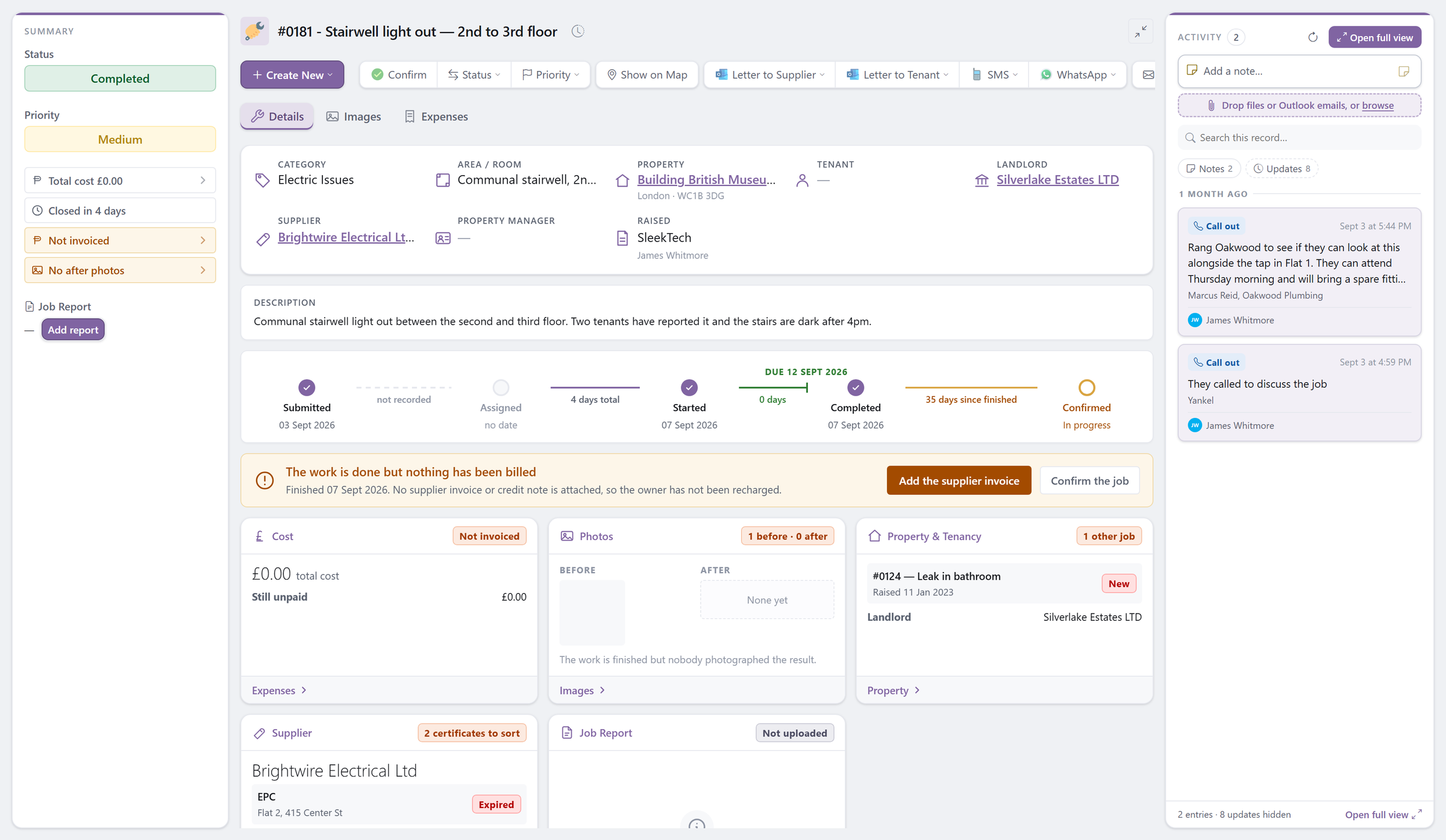
Task: Click the Confirmed in-progress timeline marker
Action: [1086, 387]
